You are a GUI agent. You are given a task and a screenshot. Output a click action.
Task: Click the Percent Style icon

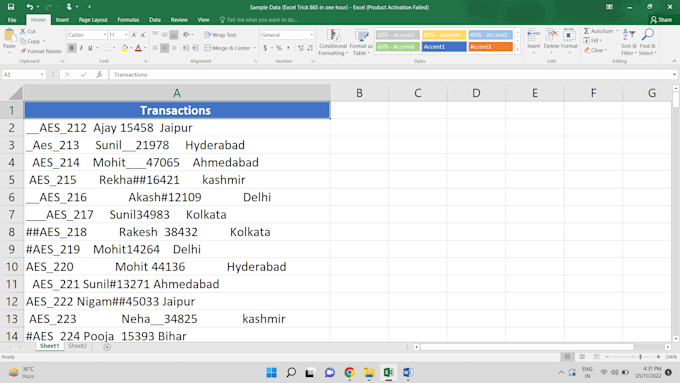pos(279,48)
